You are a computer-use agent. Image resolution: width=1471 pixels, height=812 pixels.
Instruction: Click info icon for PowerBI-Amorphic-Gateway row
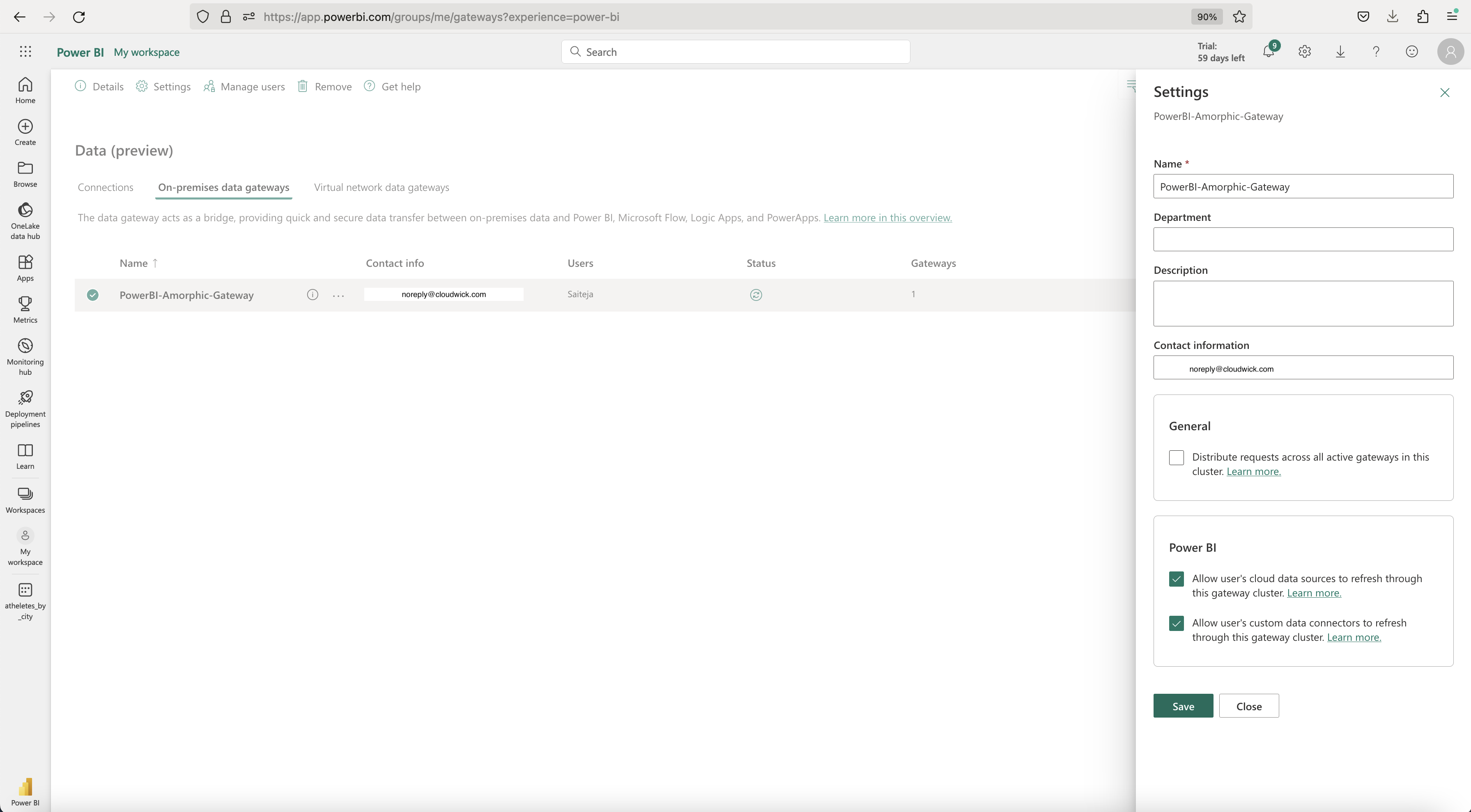point(313,295)
